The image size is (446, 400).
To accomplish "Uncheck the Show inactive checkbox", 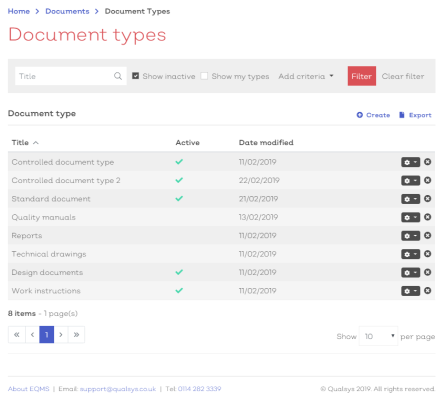I will (x=135, y=76).
